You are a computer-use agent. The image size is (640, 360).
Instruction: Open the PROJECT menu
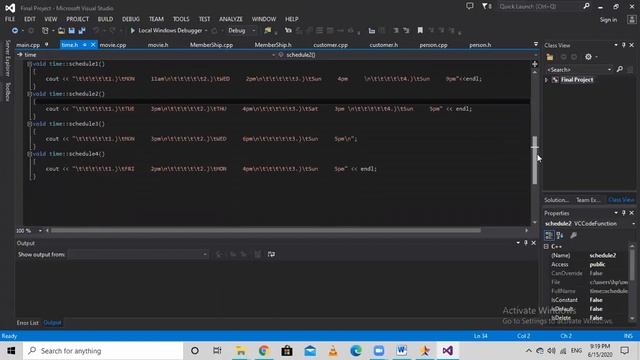pyautogui.click(x=78, y=19)
